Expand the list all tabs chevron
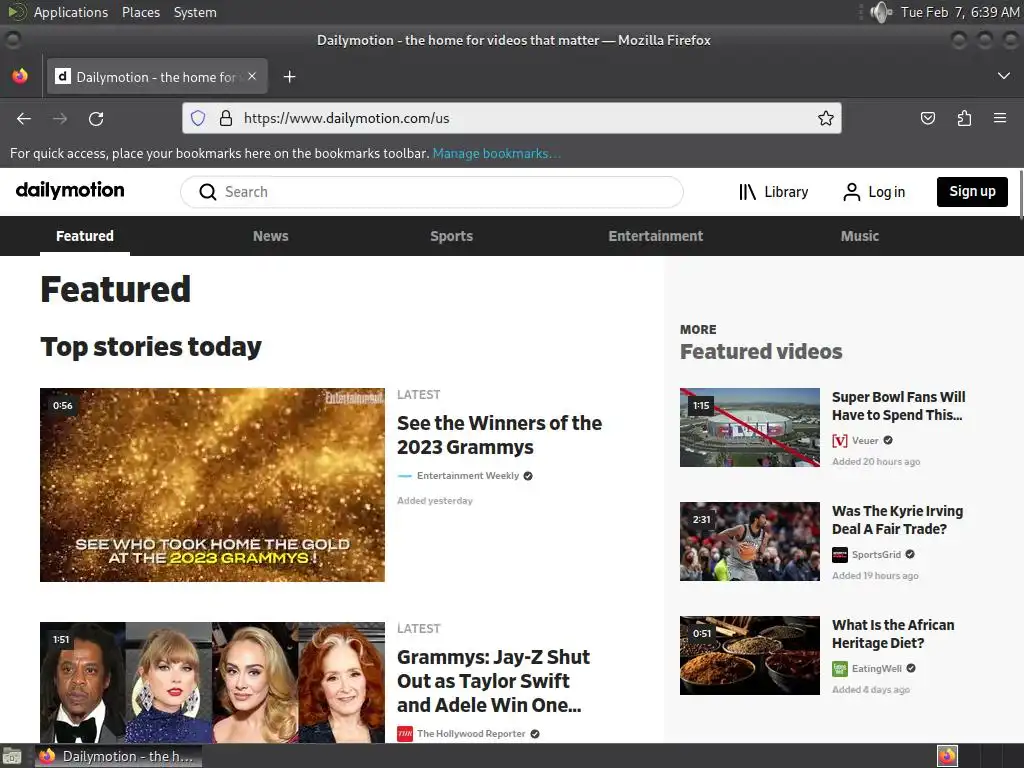The height and width of the screenshot is (768, 1024). [x=1004, y=76]
